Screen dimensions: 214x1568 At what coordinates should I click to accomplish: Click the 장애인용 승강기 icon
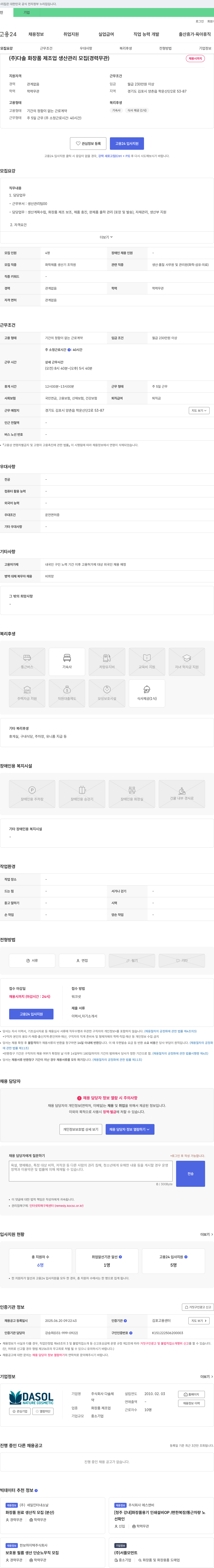click(x=82, y=794)
